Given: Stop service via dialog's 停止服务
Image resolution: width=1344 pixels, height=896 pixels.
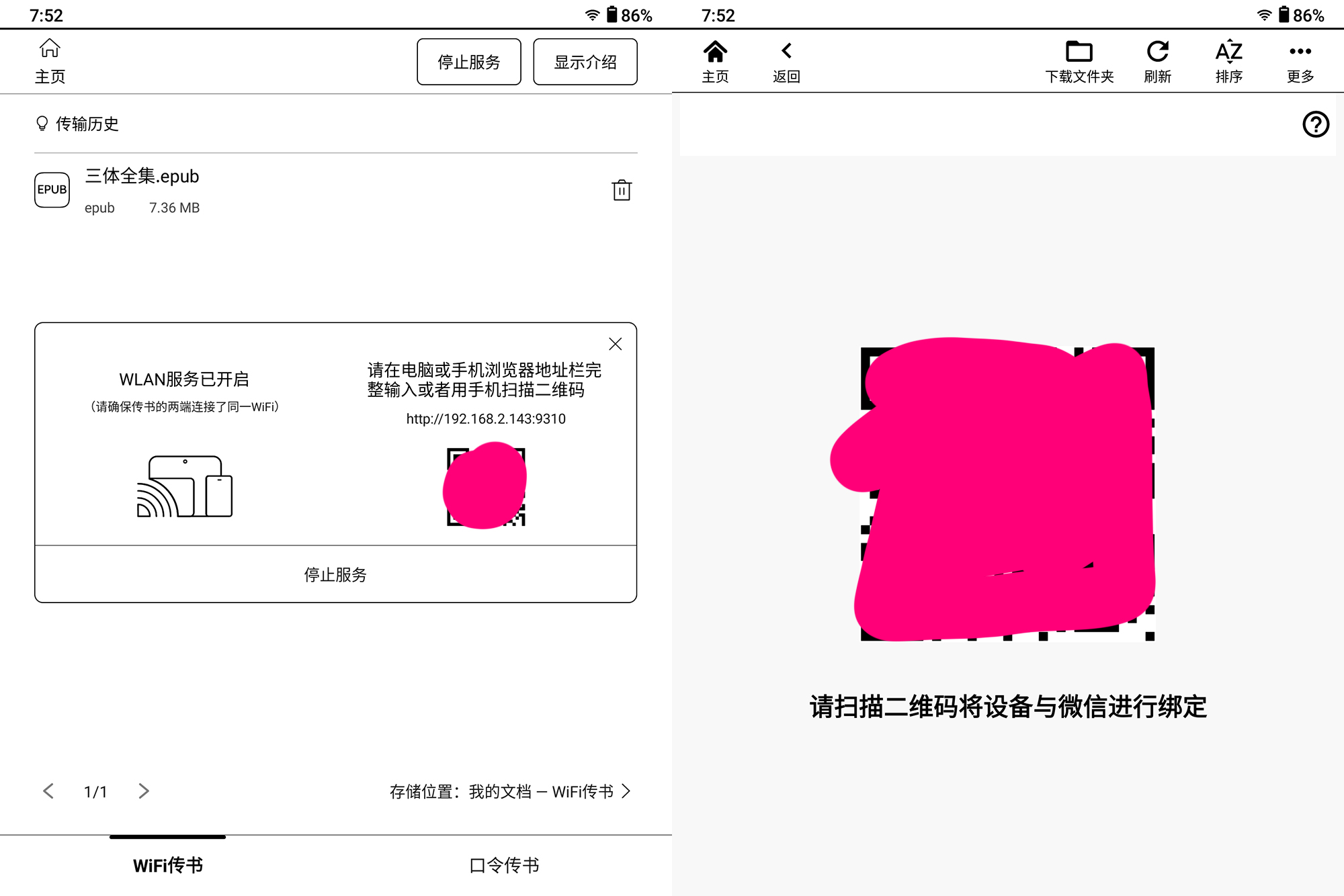Looking at the screenshot, I should click(335, 574).
